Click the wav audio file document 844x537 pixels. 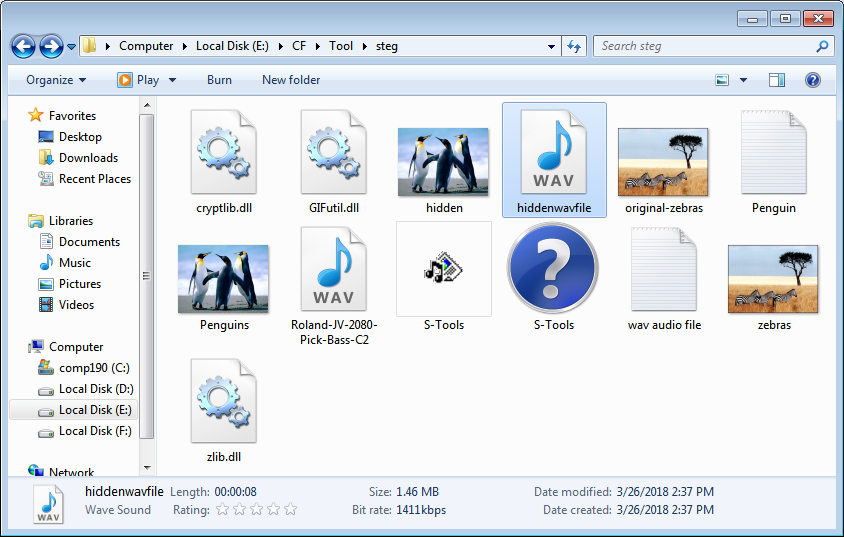(663, 270)
